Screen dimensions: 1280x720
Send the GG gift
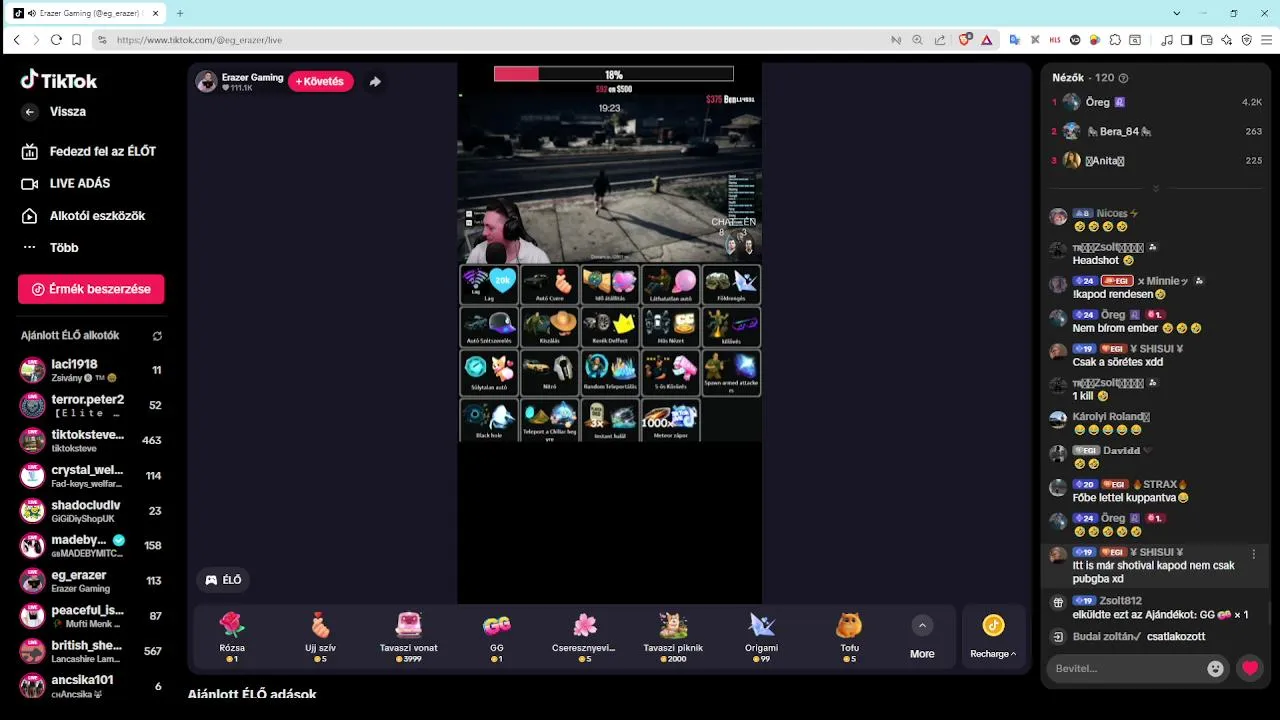click(x=497, y=638)
